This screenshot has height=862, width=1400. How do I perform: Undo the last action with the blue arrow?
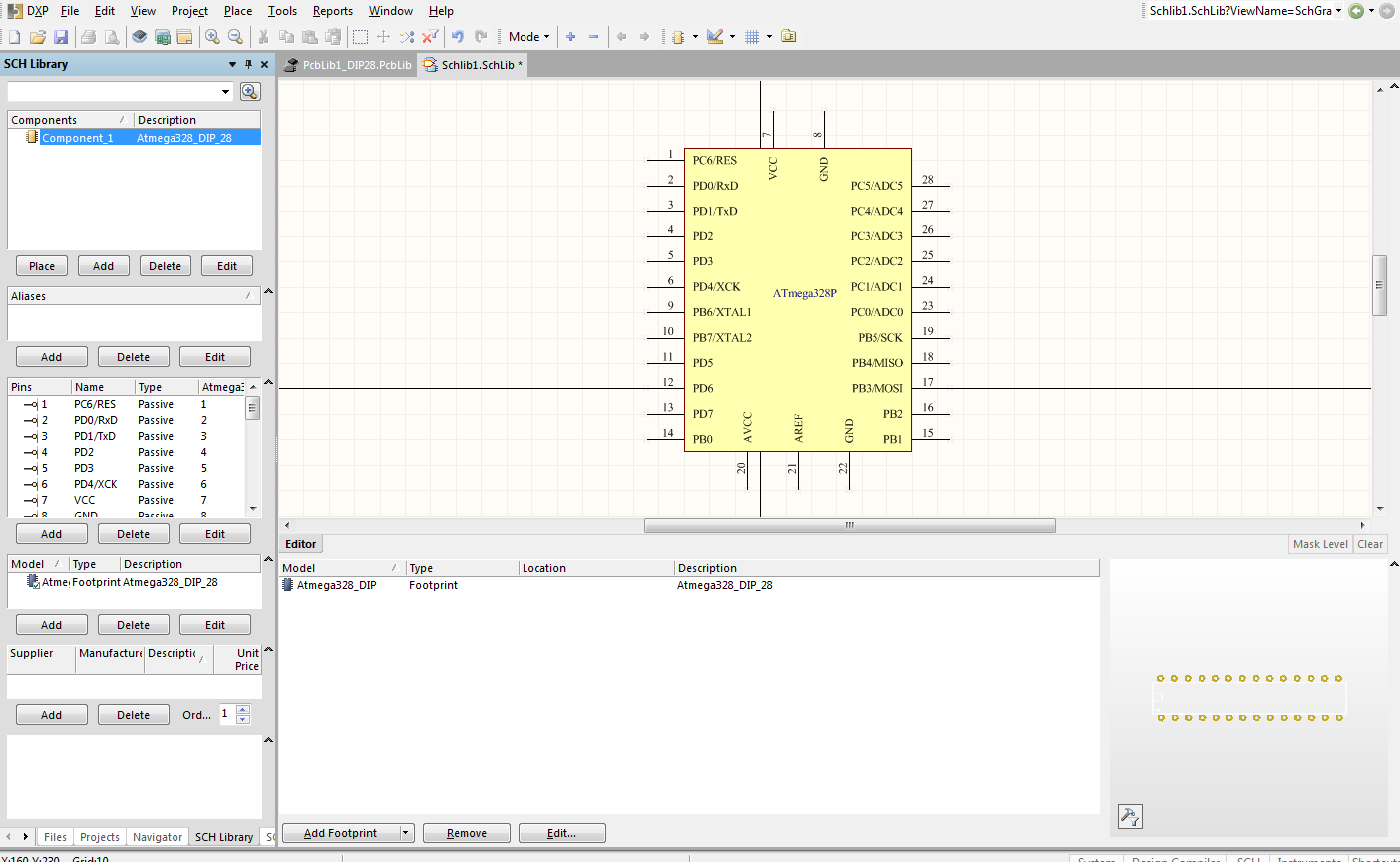tap(458, 37)
